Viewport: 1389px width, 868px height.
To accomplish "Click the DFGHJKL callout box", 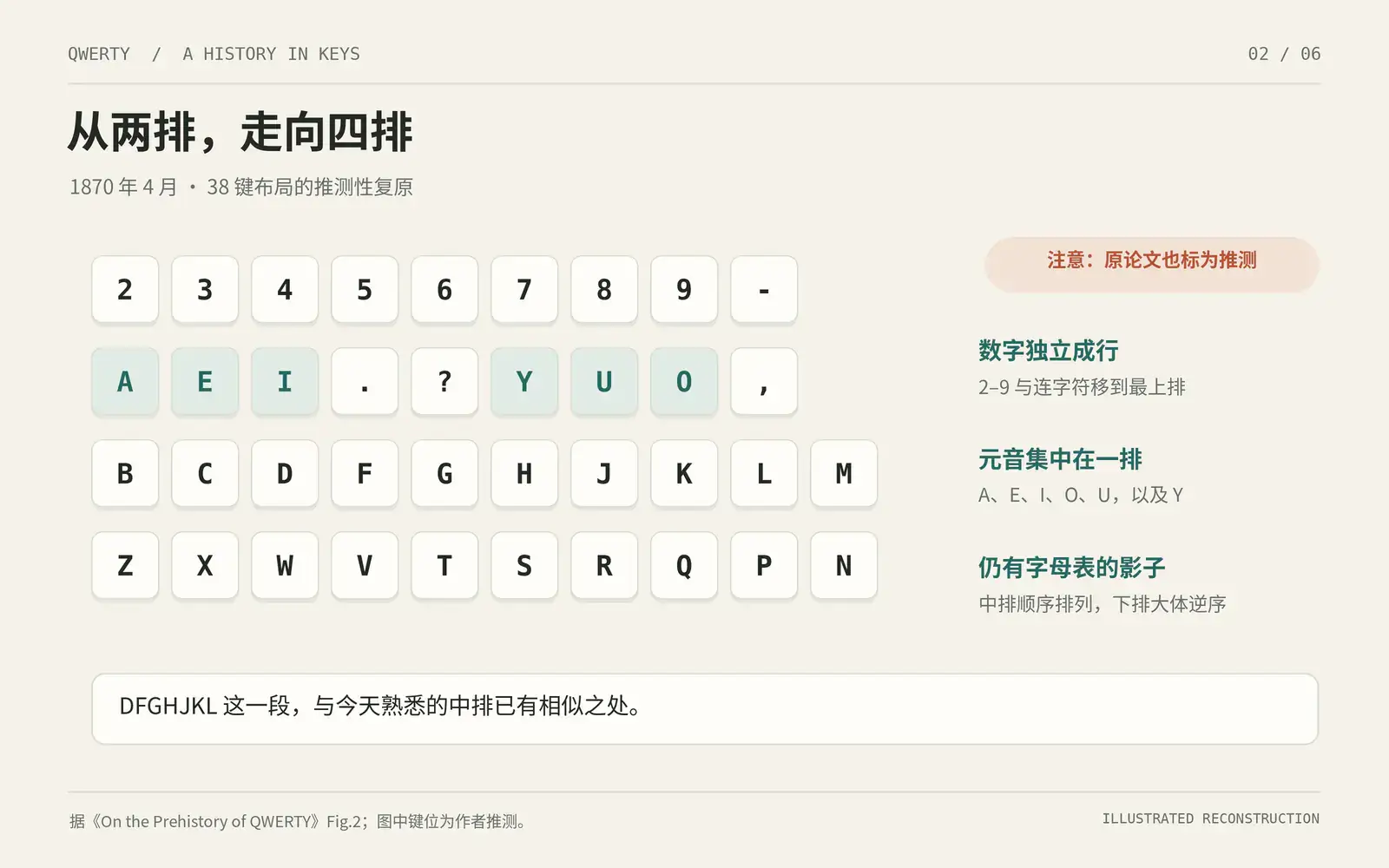I will coord(705,708).
